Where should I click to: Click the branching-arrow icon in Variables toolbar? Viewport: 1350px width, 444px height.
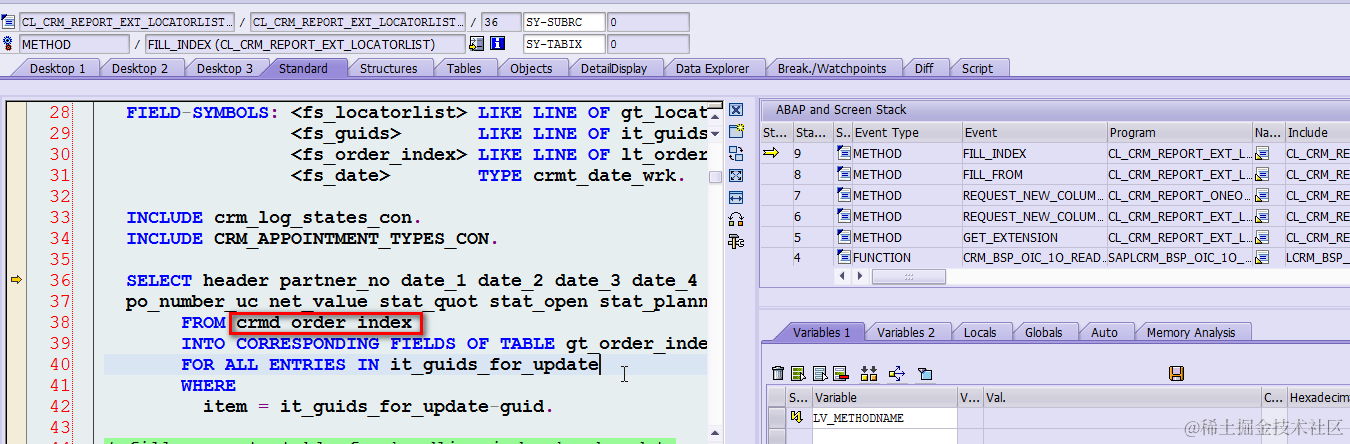[x=896, y=373]
